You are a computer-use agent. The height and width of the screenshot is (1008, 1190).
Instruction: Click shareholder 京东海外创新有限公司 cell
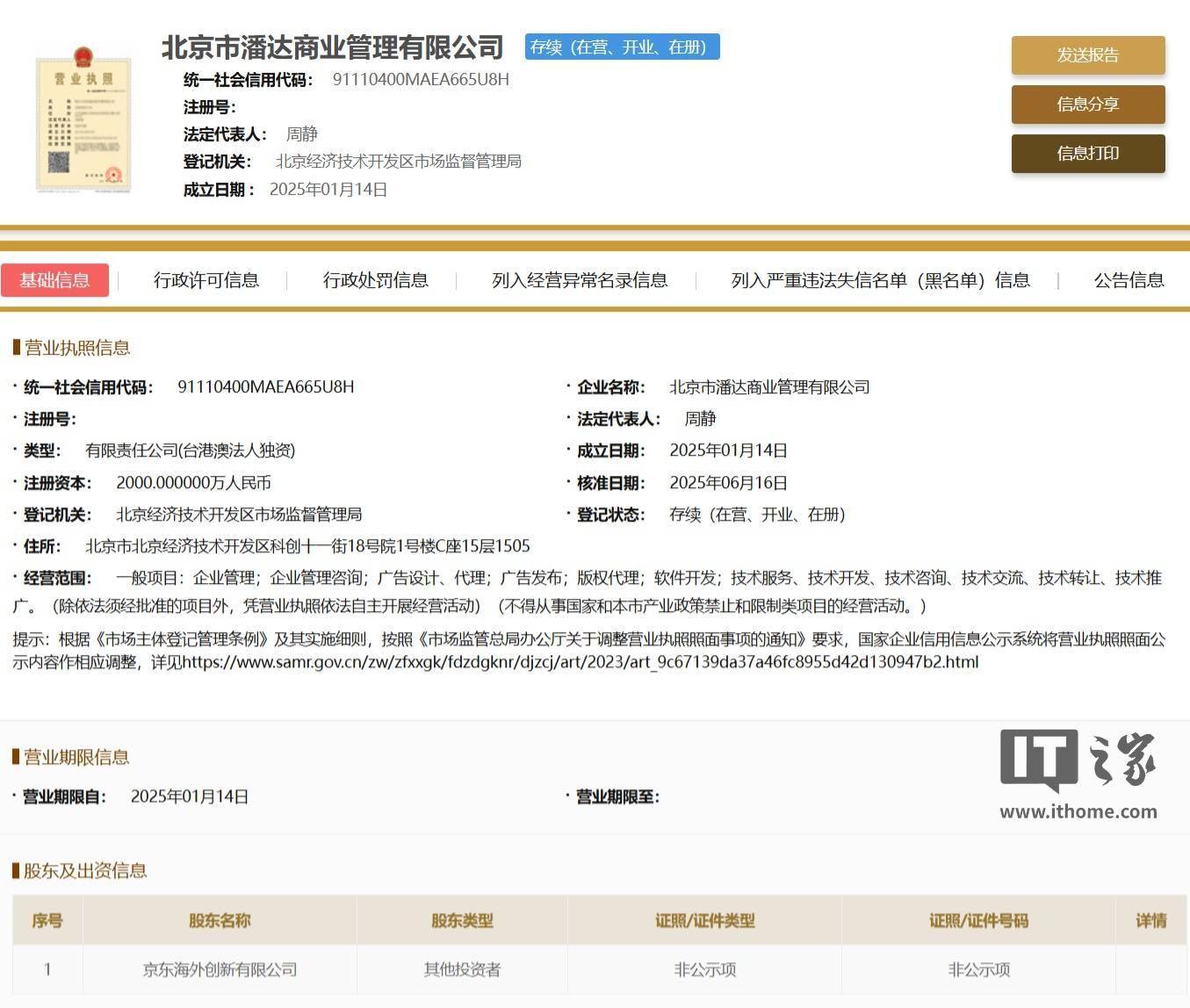tap(220, 969)
